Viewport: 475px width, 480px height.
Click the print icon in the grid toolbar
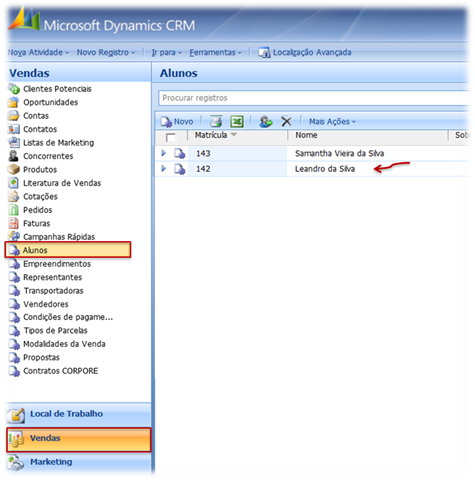point(216,121)
